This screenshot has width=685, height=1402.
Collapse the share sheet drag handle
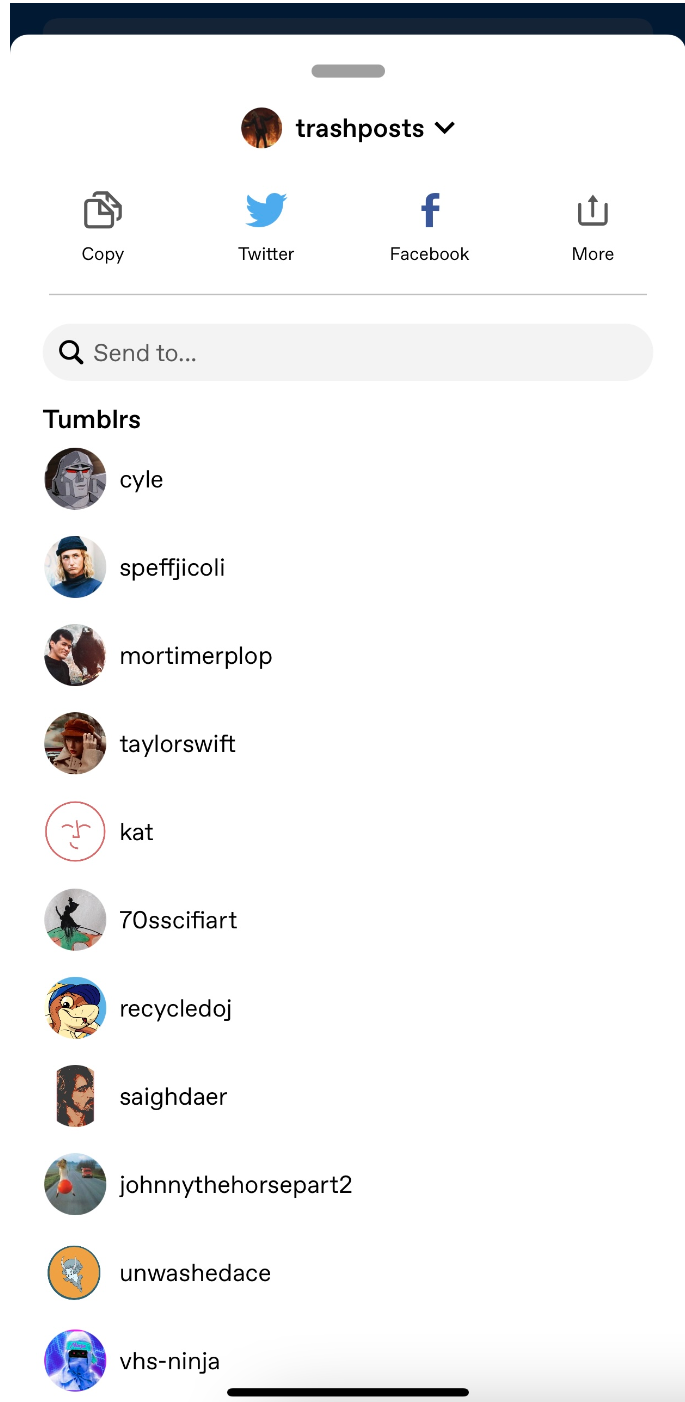(347, 71)
